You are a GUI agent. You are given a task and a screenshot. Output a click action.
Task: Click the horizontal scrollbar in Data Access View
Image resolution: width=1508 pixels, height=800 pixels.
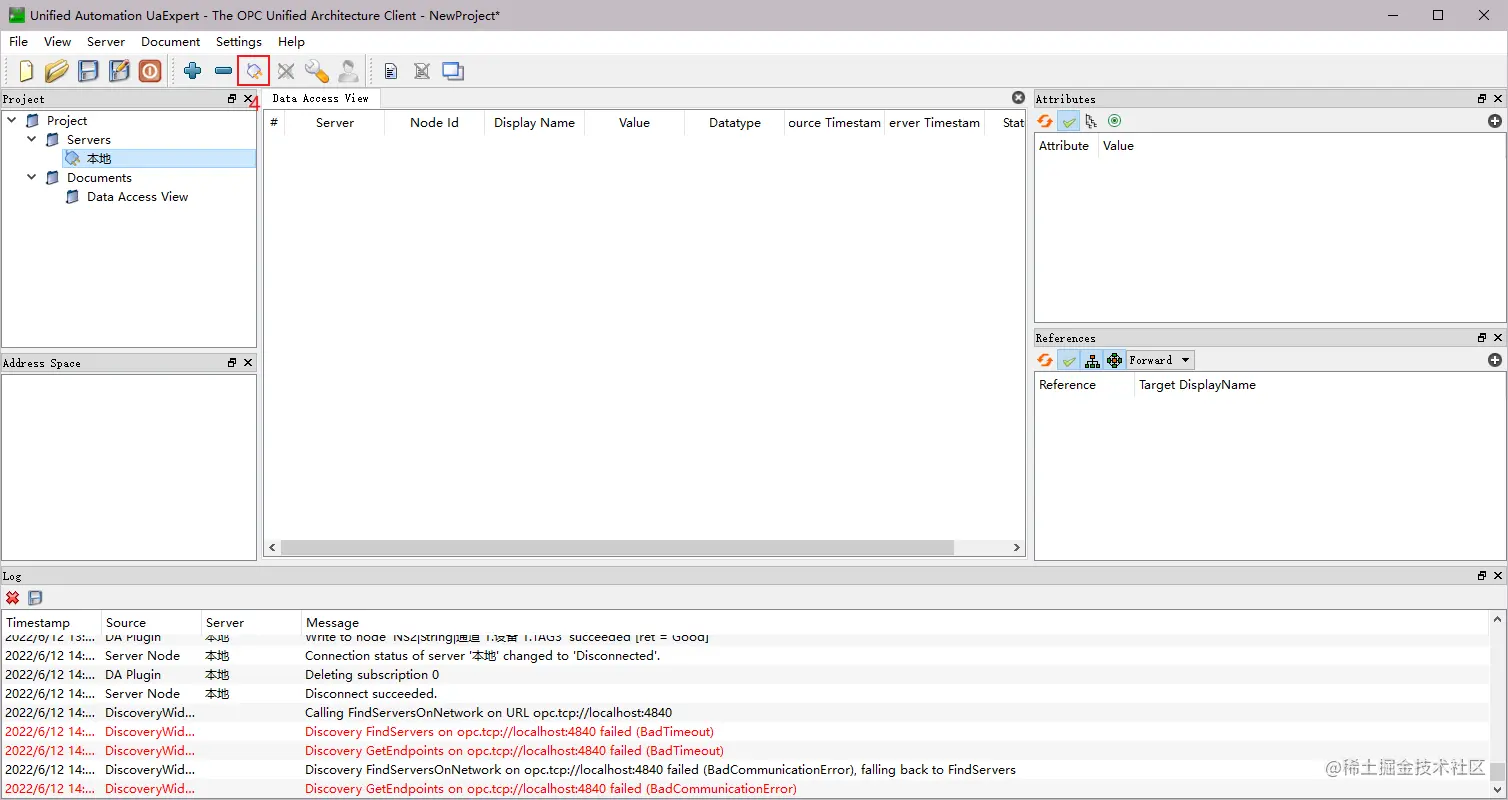(617, 548)
